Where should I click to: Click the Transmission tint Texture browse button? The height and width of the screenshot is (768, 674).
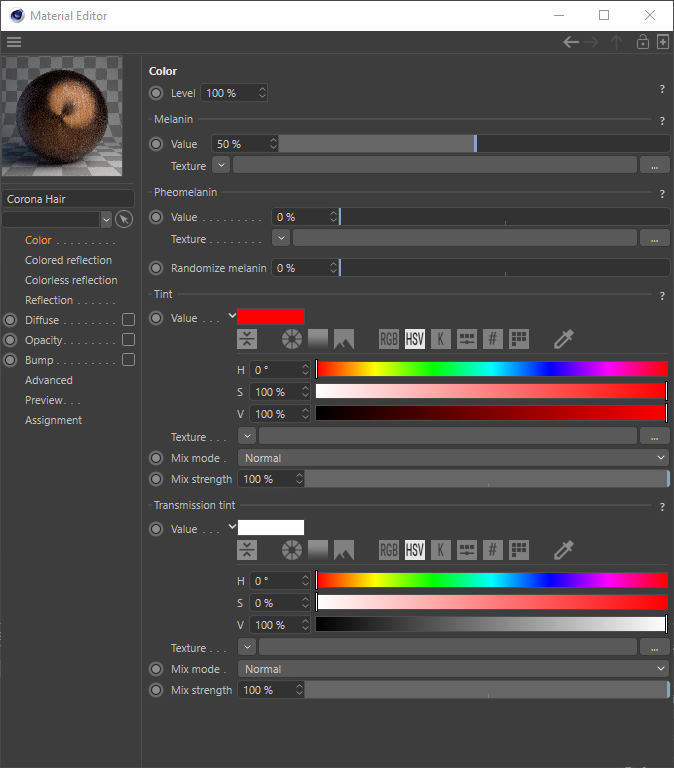coord(654,648)
